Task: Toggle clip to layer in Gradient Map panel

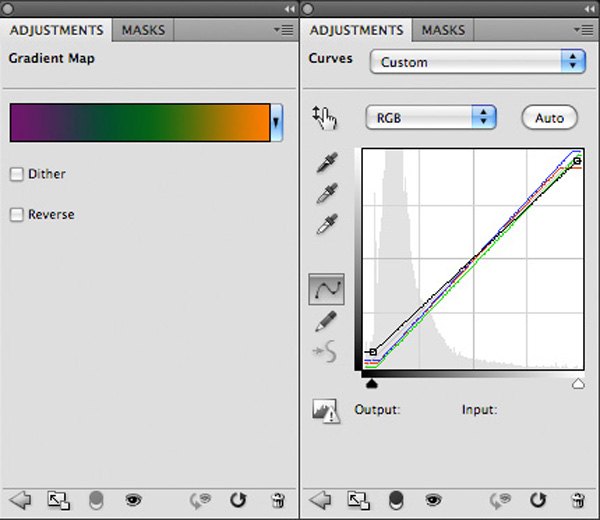Action: (96, 500)
